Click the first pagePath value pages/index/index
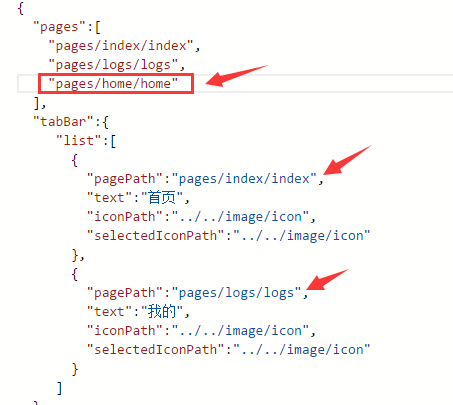453x405 pixels. 244,179
